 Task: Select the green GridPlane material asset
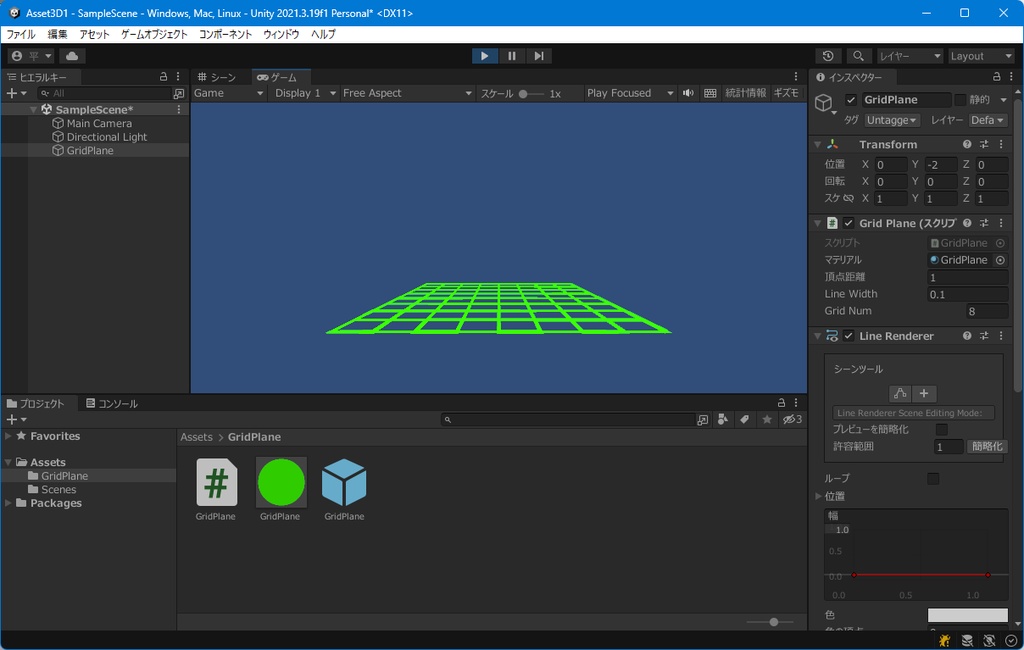(x=281, y=490)
